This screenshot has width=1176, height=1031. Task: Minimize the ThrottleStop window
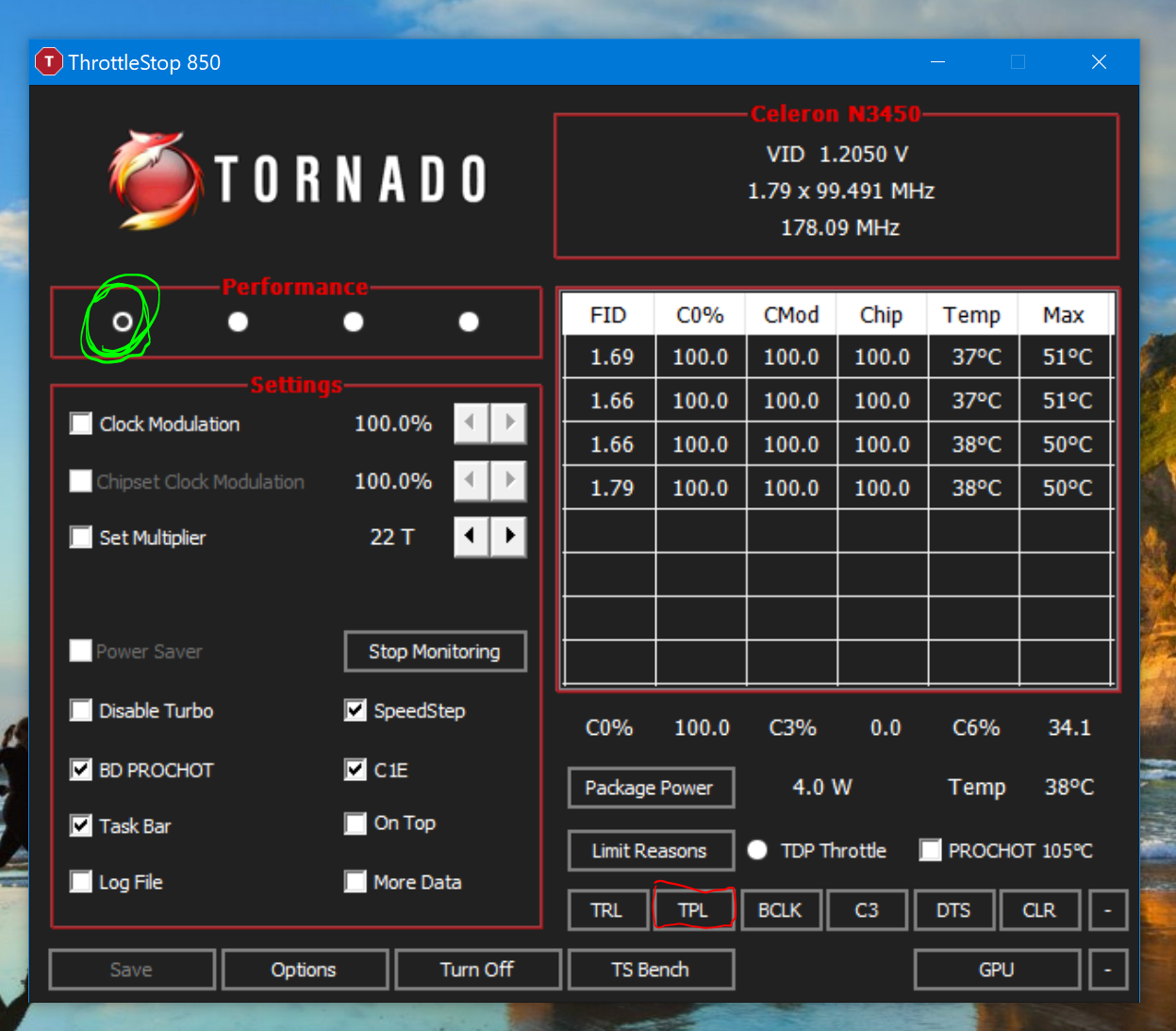(x=937, y=62)
